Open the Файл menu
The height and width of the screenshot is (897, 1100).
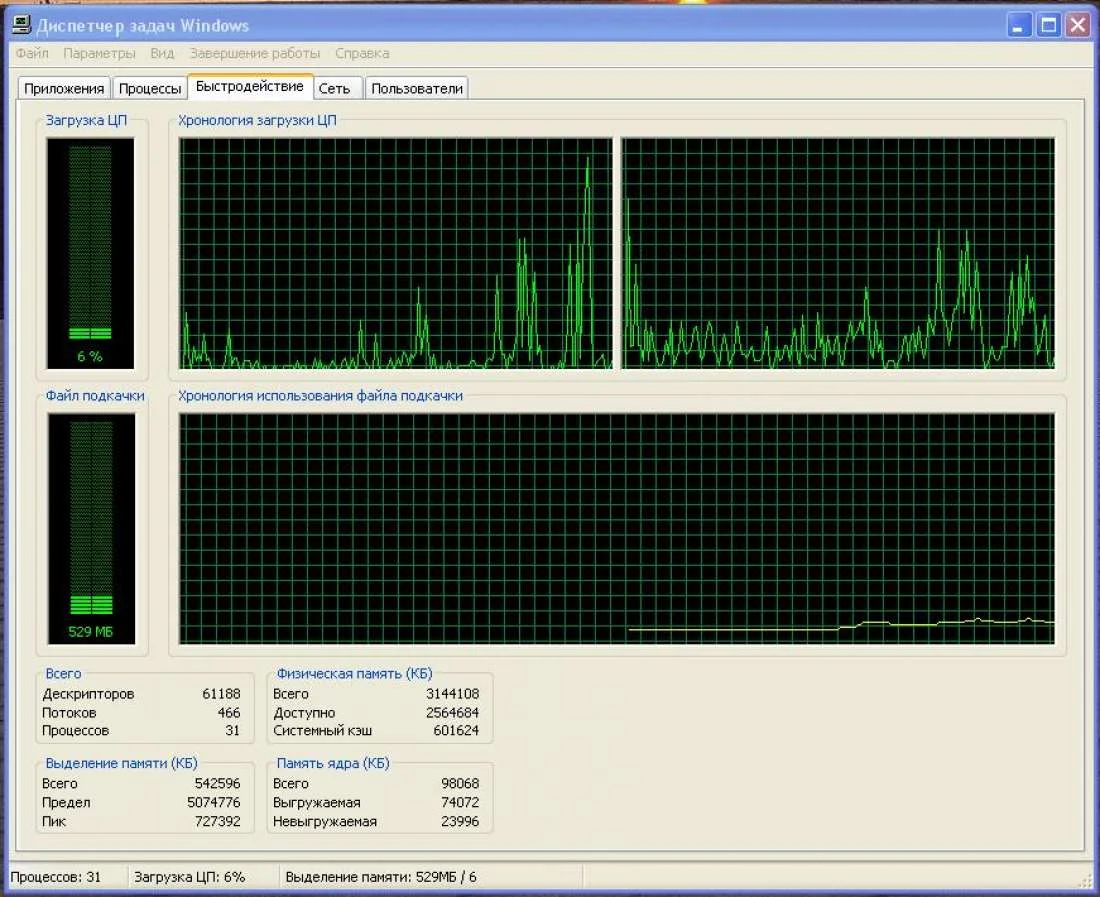pos(32,53)
